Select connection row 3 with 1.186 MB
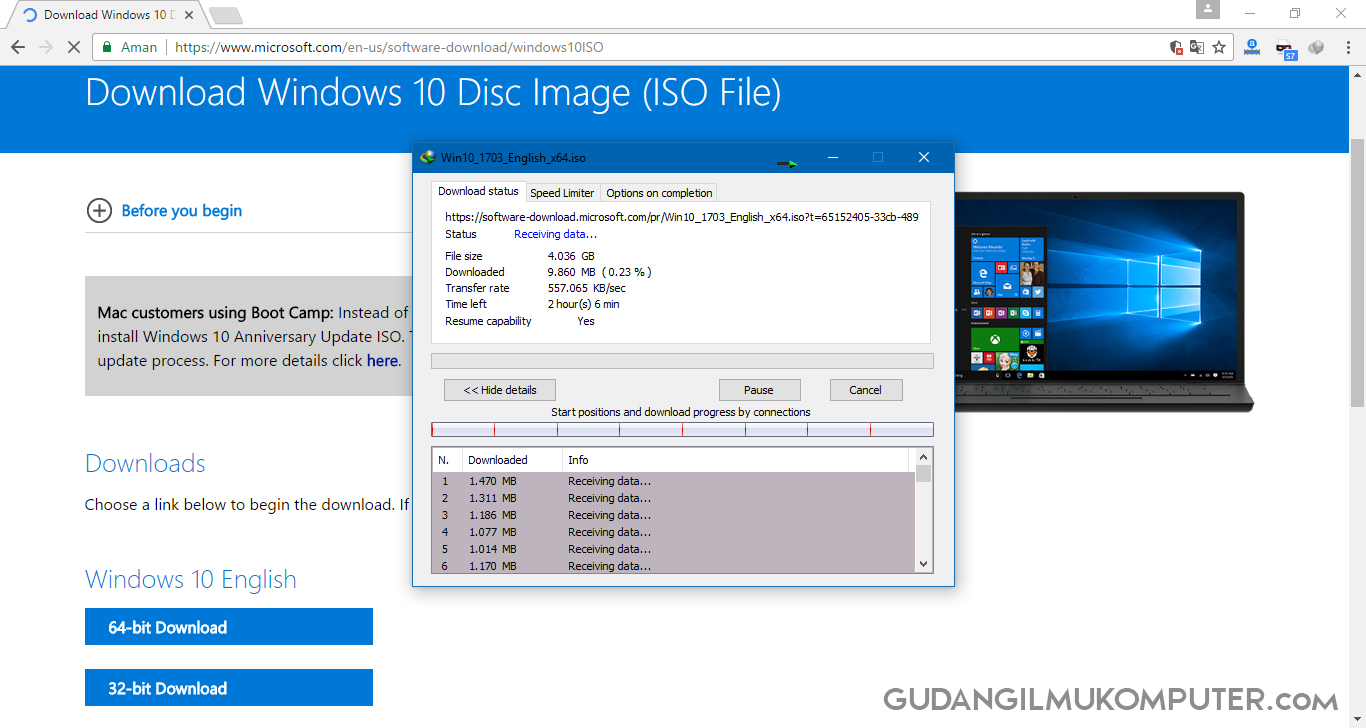The height and width of the screenshot is (728, 1366). [x=674, y=515]
